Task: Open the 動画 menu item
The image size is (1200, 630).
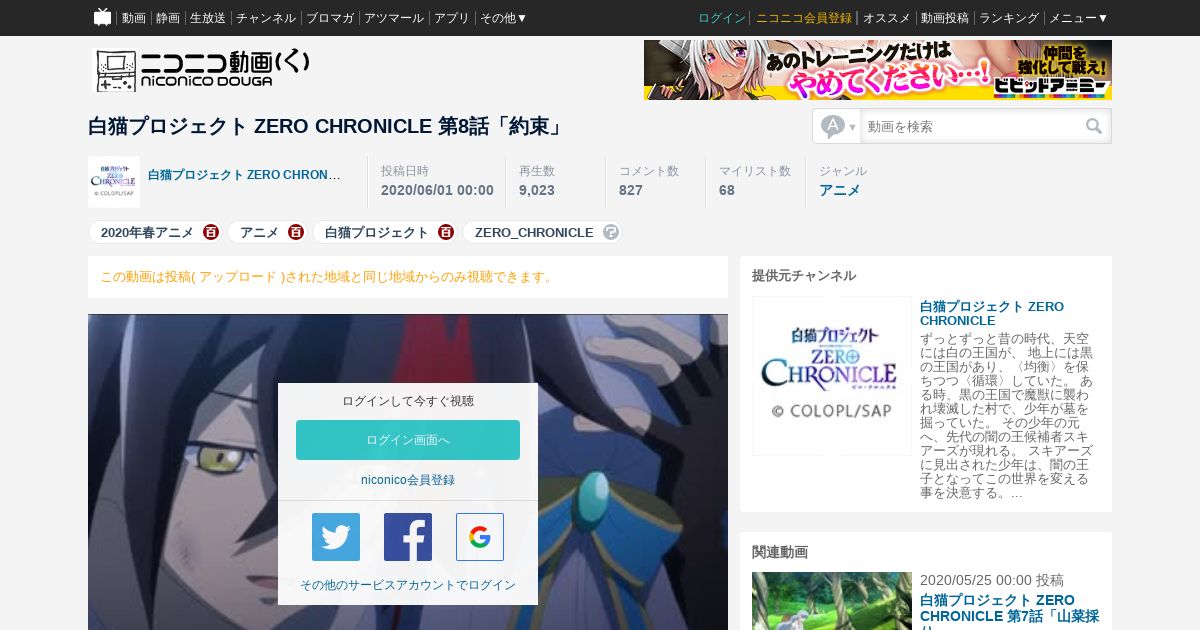Action: click(x=134, y=18)
